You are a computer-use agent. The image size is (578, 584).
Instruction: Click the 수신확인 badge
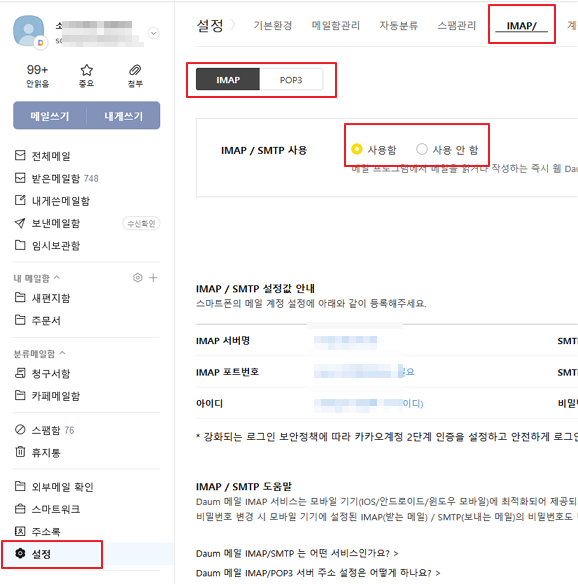coord(141,223)
